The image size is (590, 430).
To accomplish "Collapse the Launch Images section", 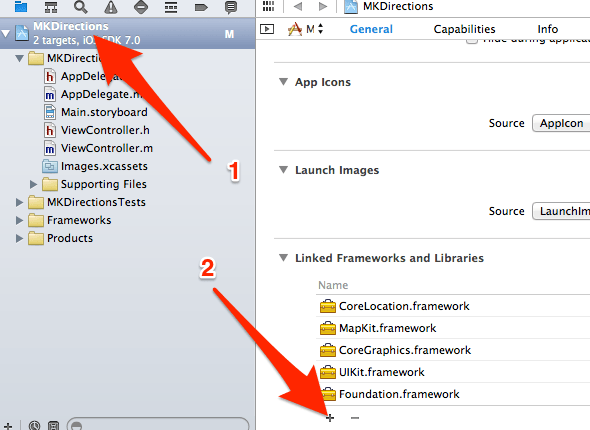I will click(283, 170).
